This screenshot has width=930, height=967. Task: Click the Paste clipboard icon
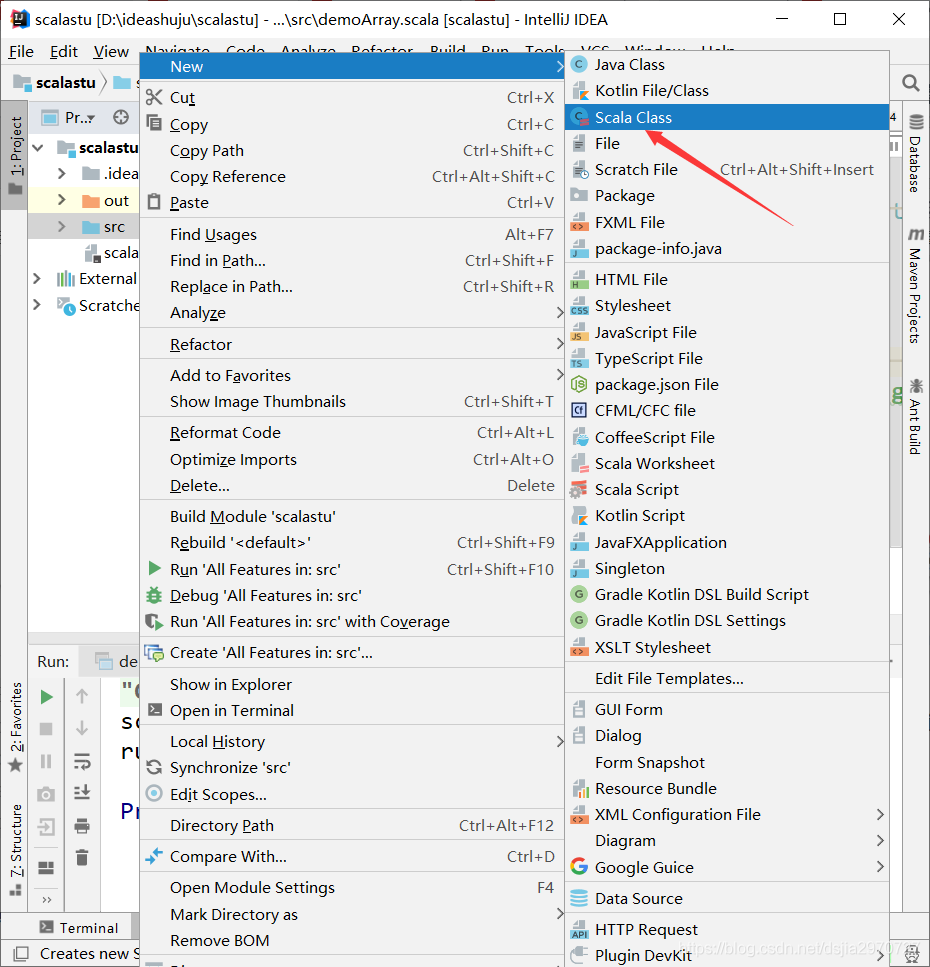tap(154, 202)
